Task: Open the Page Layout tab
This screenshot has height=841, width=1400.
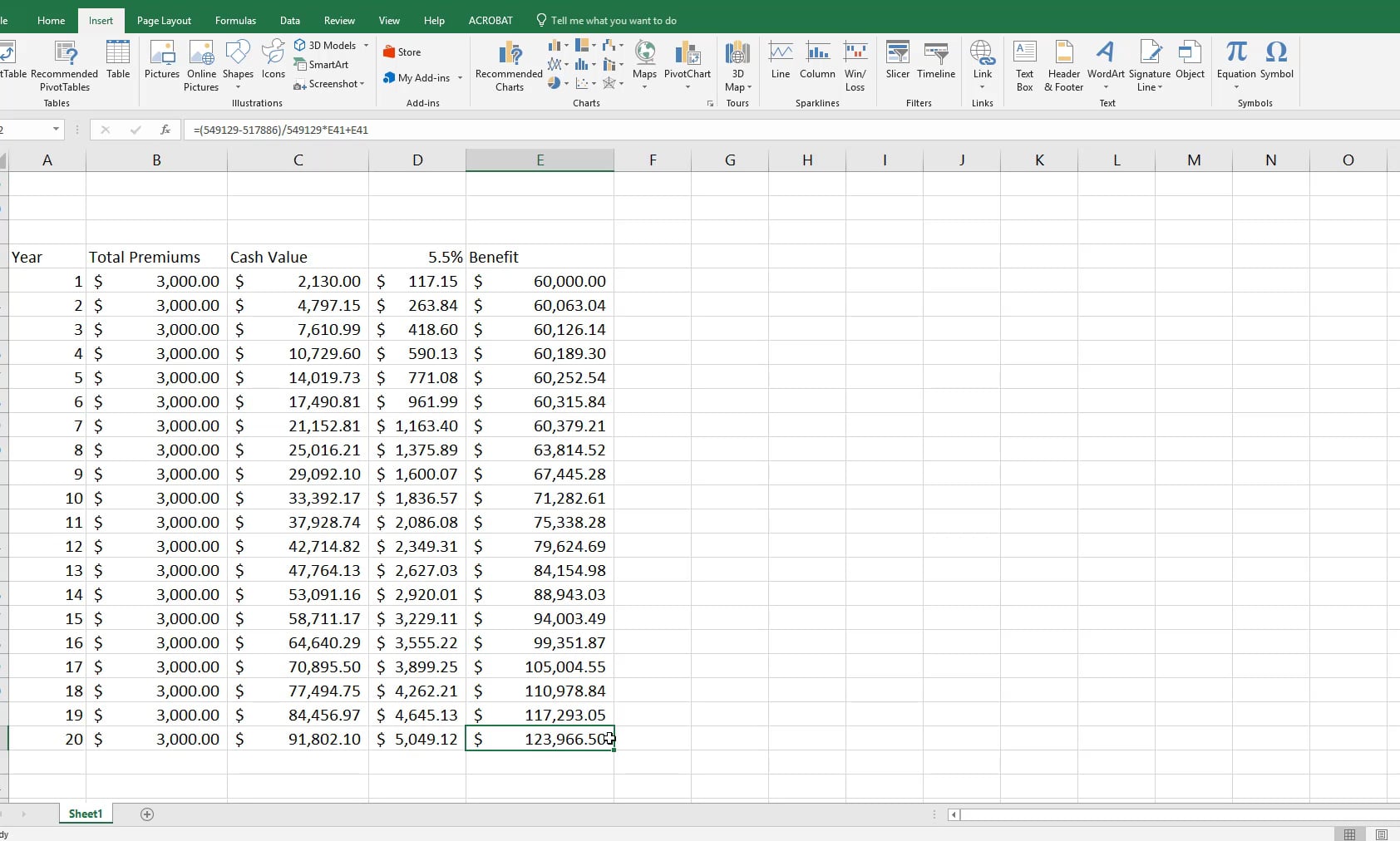Action: 164,21
